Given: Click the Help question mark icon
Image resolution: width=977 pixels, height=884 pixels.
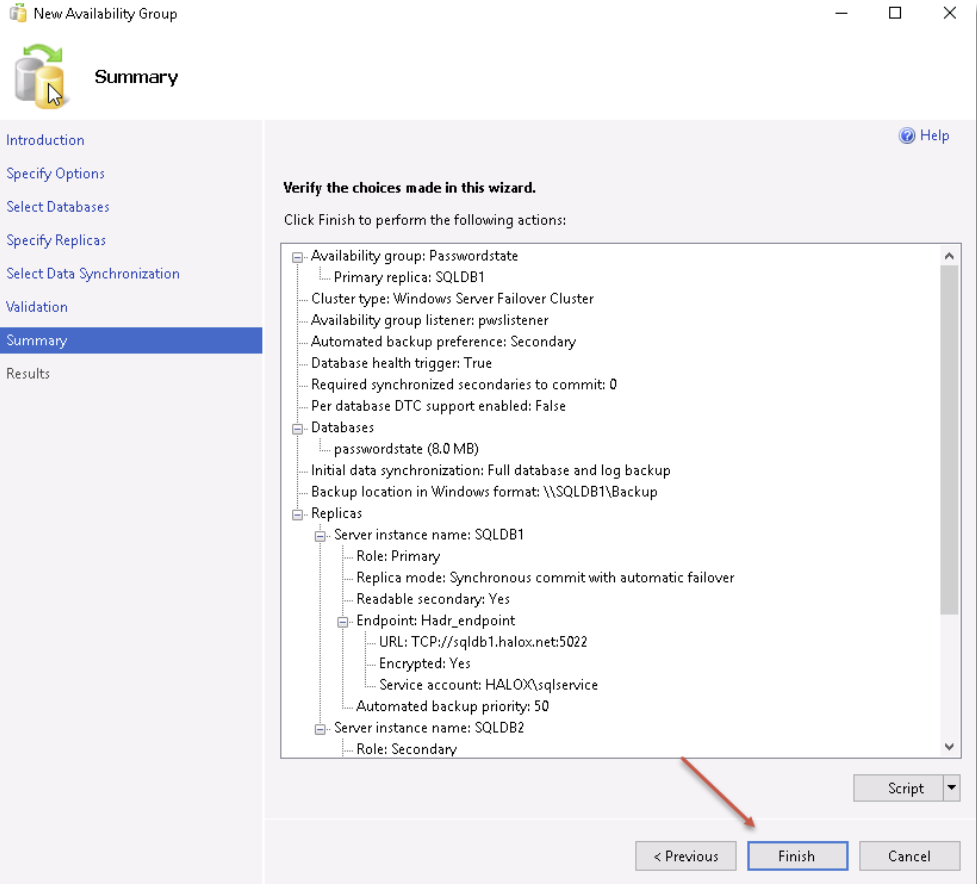Looking at the screenshot, I should (x=907, y=136).
